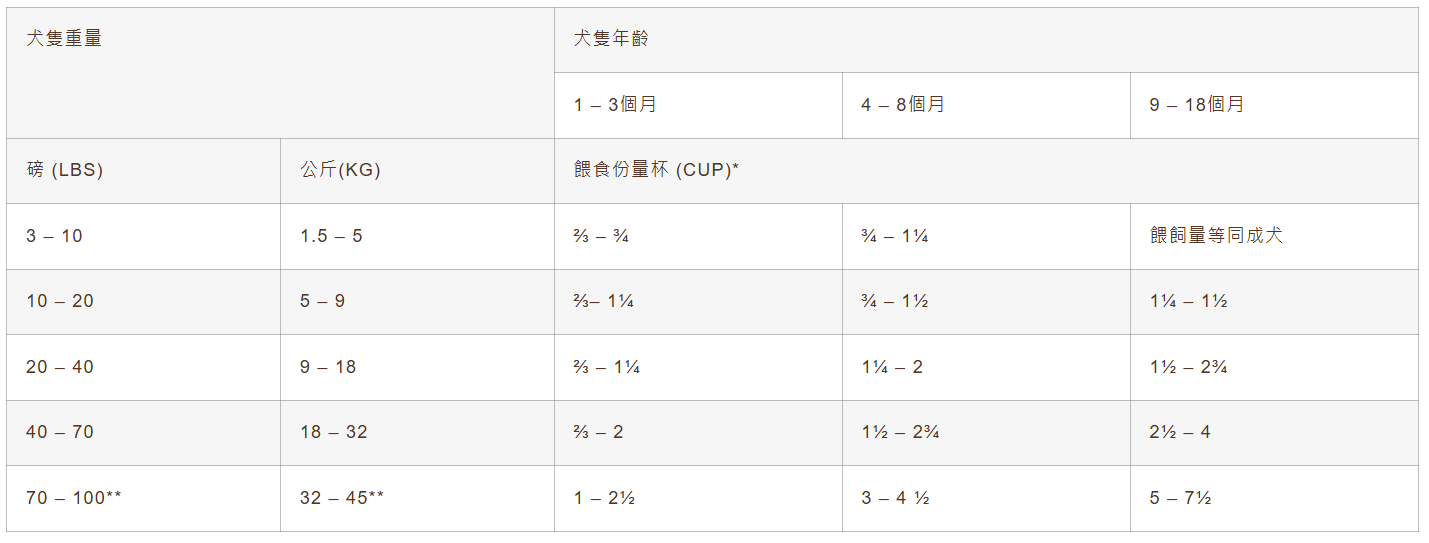Select the 1.5 – 5 kilogram cell
The image size is (1429, 543).
point(331,237)
